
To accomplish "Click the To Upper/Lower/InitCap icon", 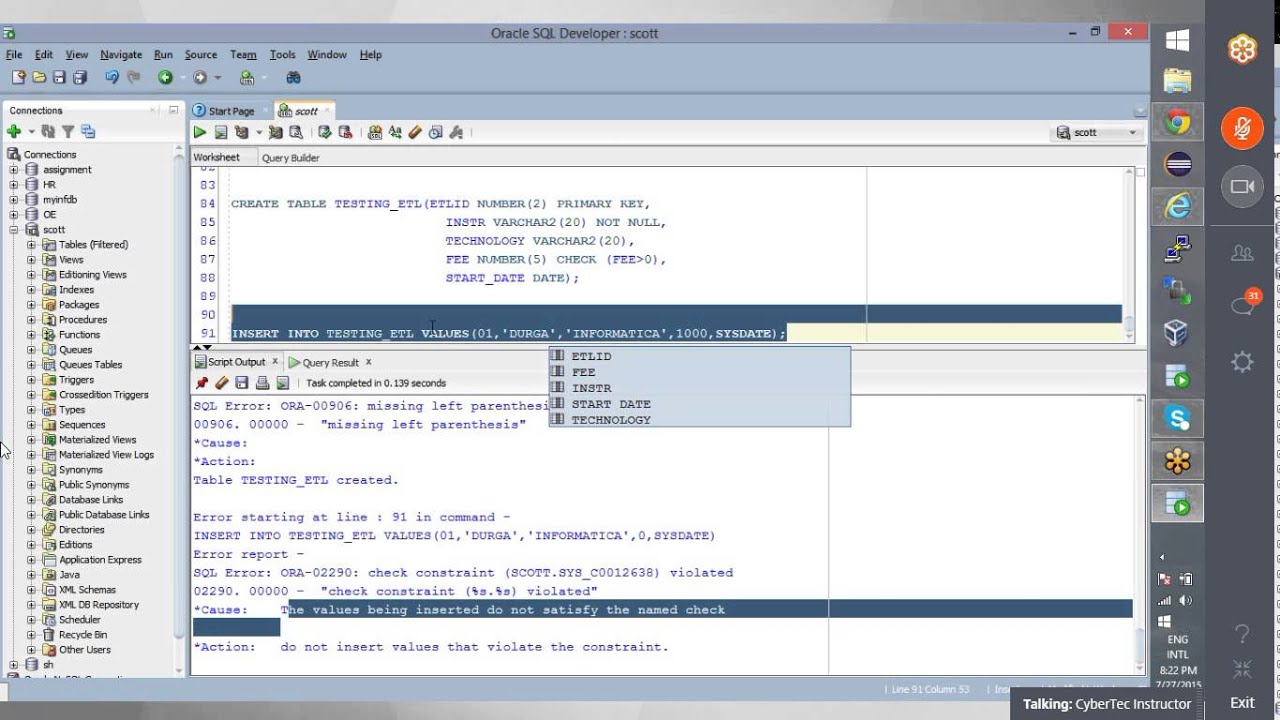I will click(x=395, y=132).
